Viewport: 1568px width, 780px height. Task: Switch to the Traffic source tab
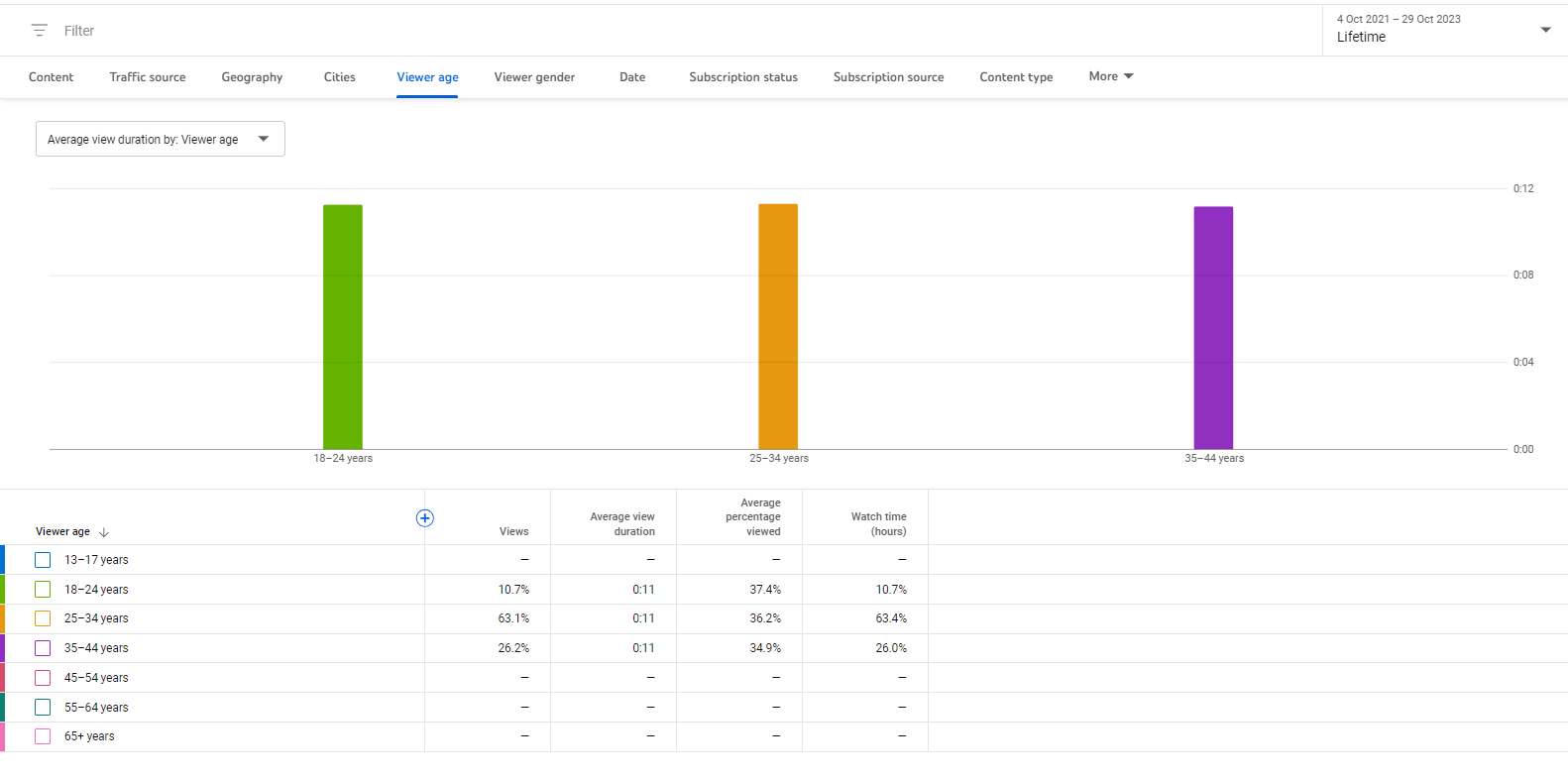[x=148, y=77]
